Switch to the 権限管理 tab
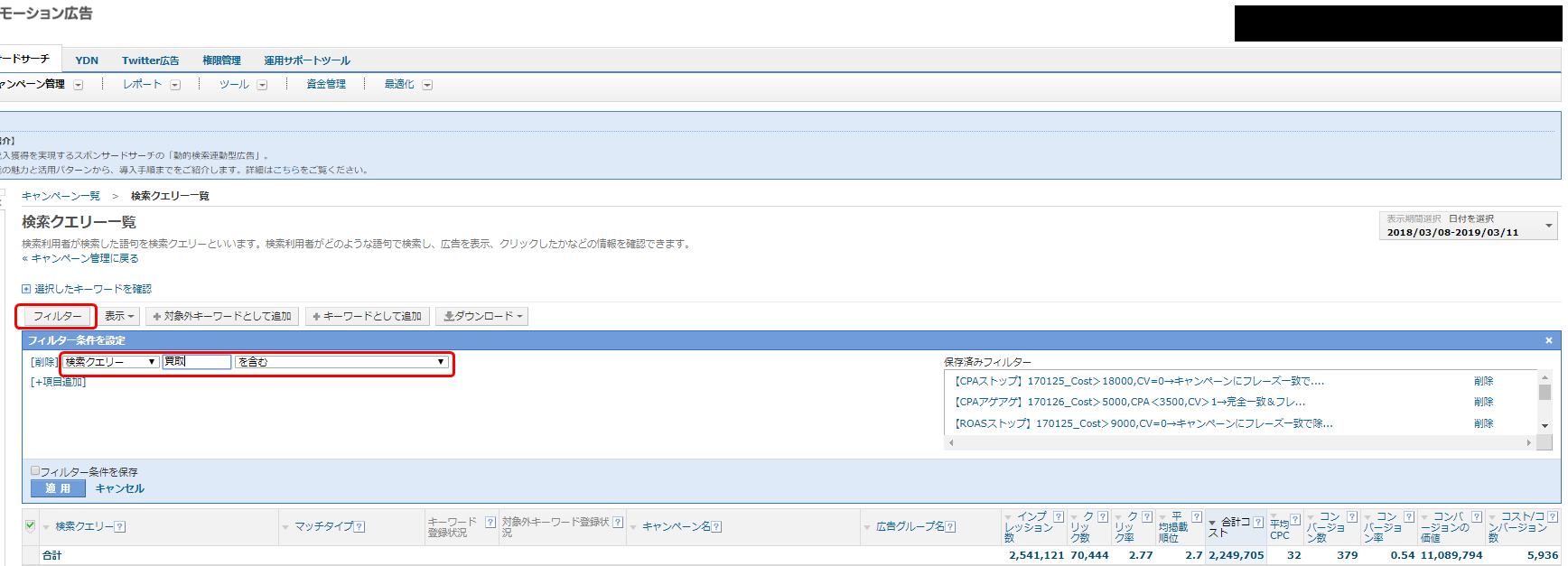1568x566 pixels. click(x=221, y=60)
